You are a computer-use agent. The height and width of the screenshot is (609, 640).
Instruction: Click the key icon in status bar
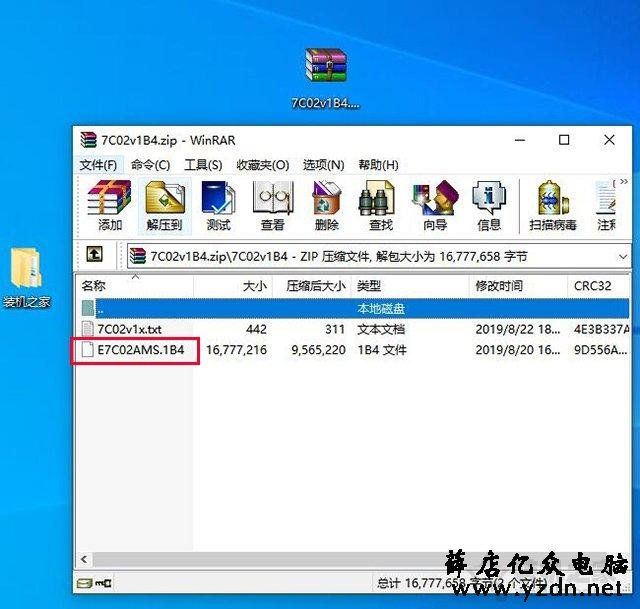(104, 584)
